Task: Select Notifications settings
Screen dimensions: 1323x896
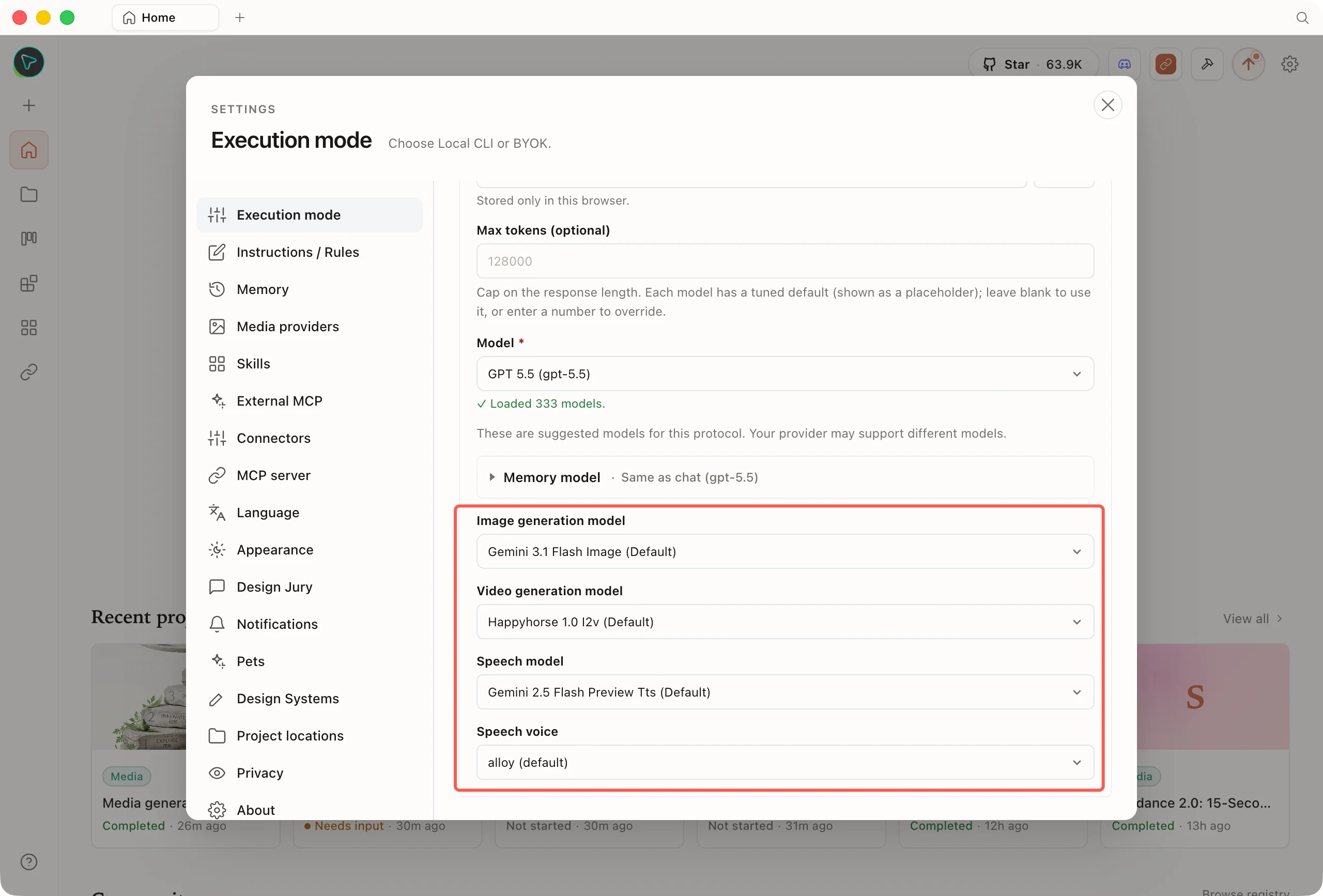Action: [x=309, y=624]
